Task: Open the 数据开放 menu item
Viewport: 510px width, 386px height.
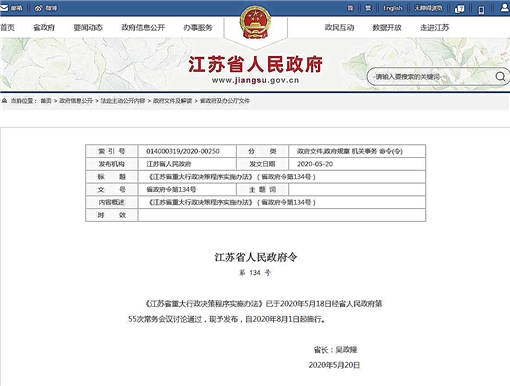Action: (387, 27)
